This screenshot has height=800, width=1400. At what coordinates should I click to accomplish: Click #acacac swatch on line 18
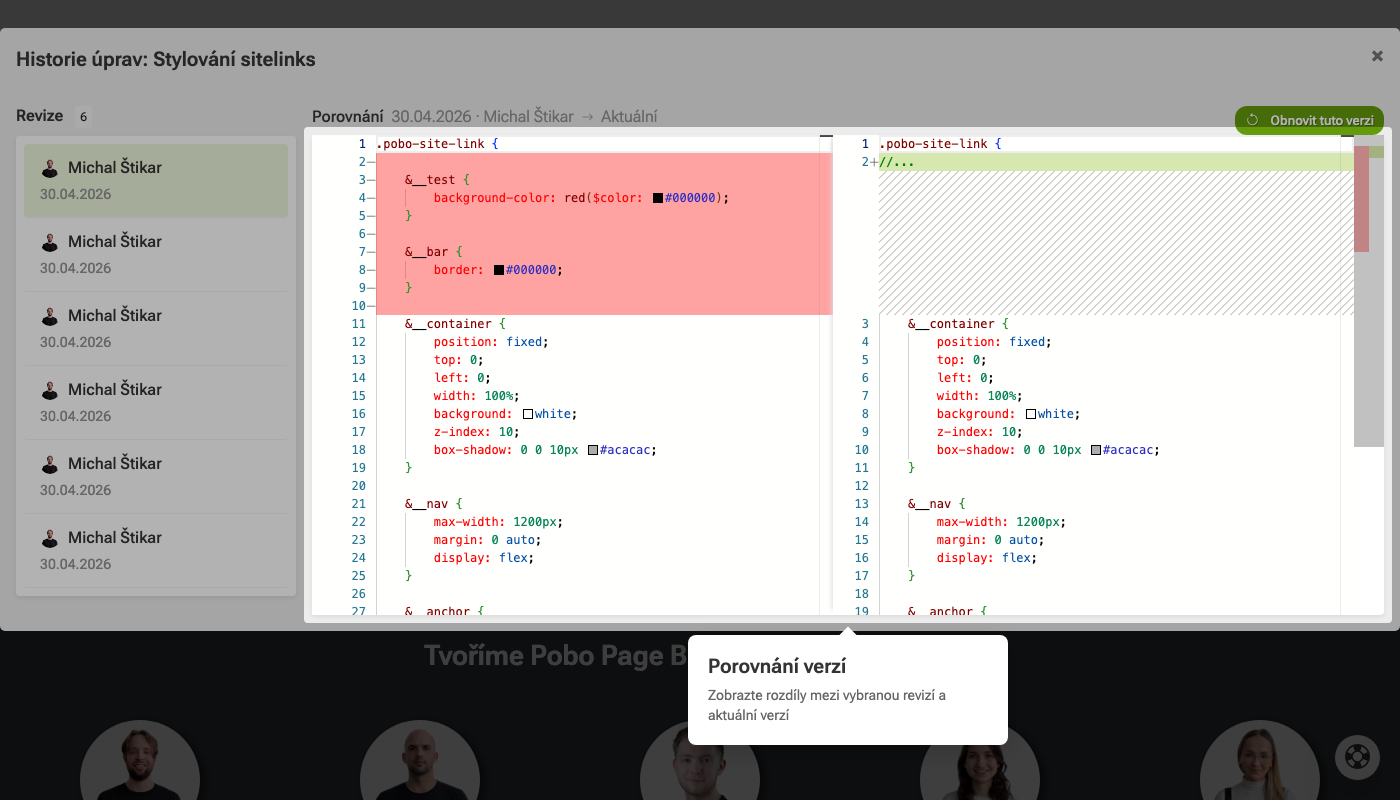593,450
